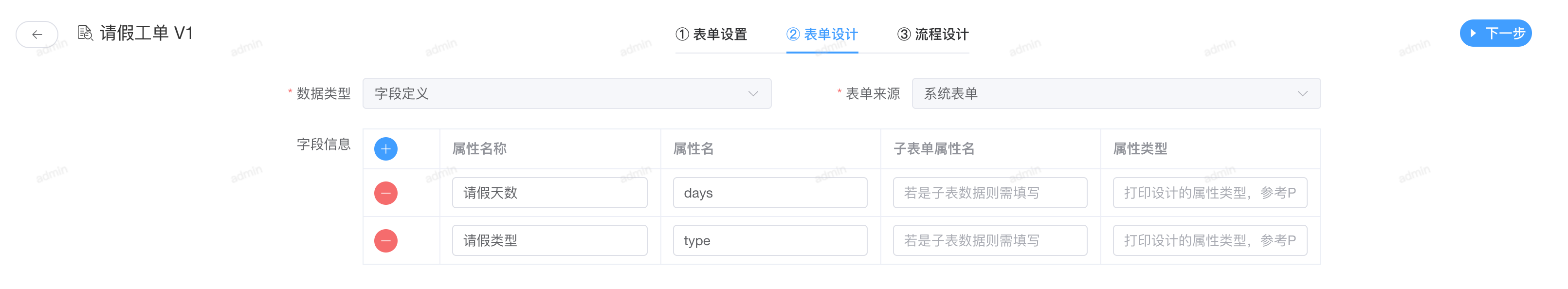Image resolution: width=1568 pixels, height=289 pixels.
Task: Focus the 请假类型 attribute name field
Action: [x=549, y=241]
